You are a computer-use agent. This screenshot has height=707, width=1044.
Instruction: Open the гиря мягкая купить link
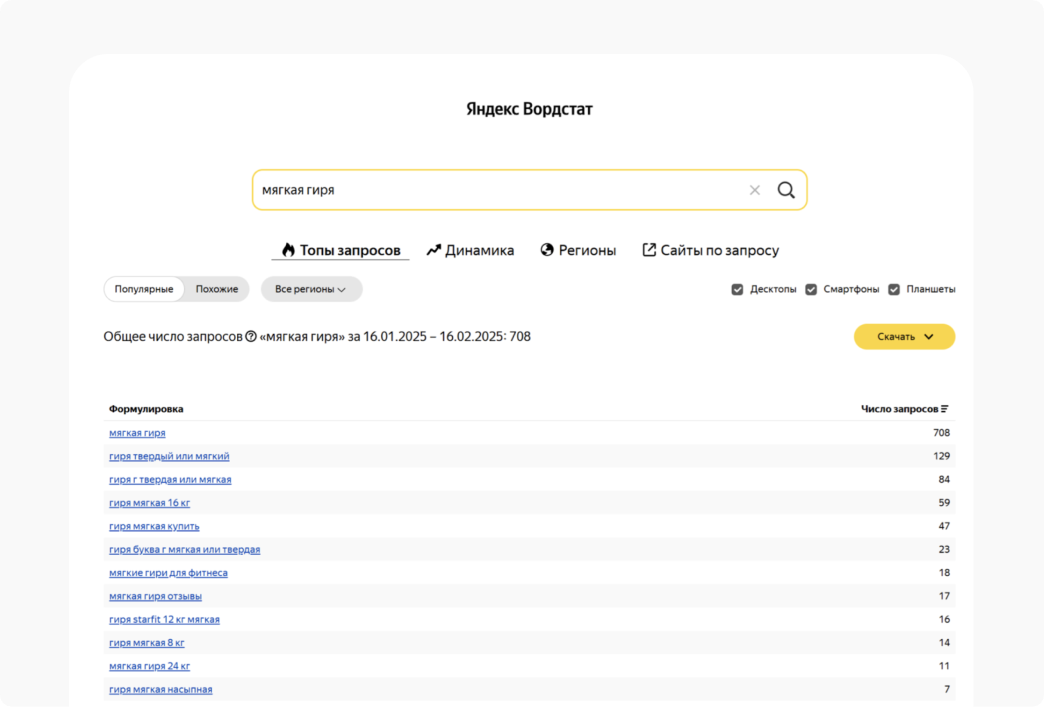point(154,526)
